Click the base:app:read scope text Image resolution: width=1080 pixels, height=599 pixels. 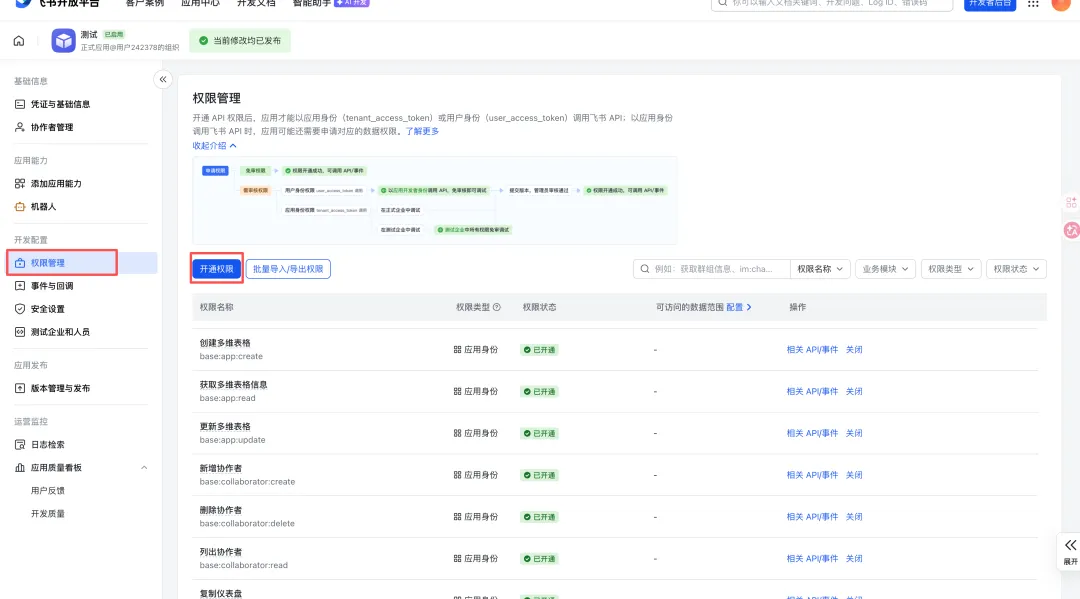pyautogui.click(x=227, y=399)
